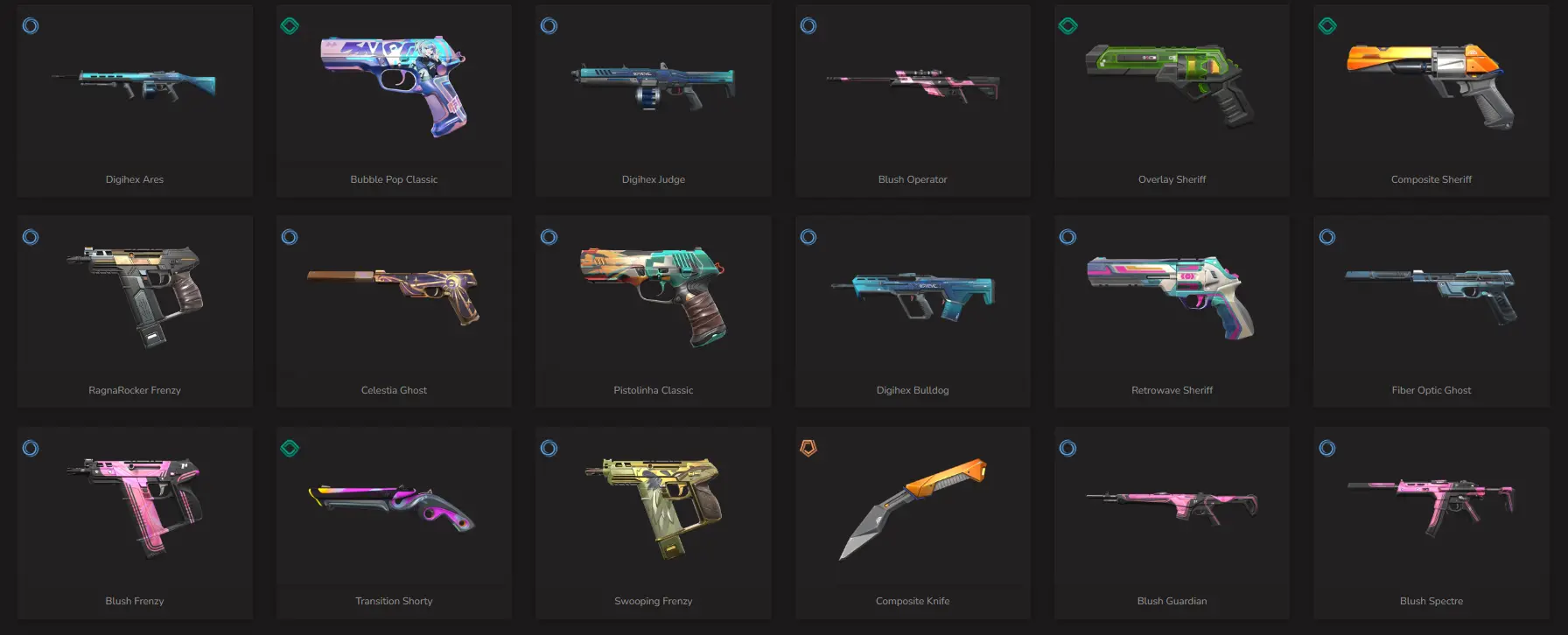Select the Blush Operator sniper image
The height and width of the screenshot is (635, 1568).
pos(913,85)
